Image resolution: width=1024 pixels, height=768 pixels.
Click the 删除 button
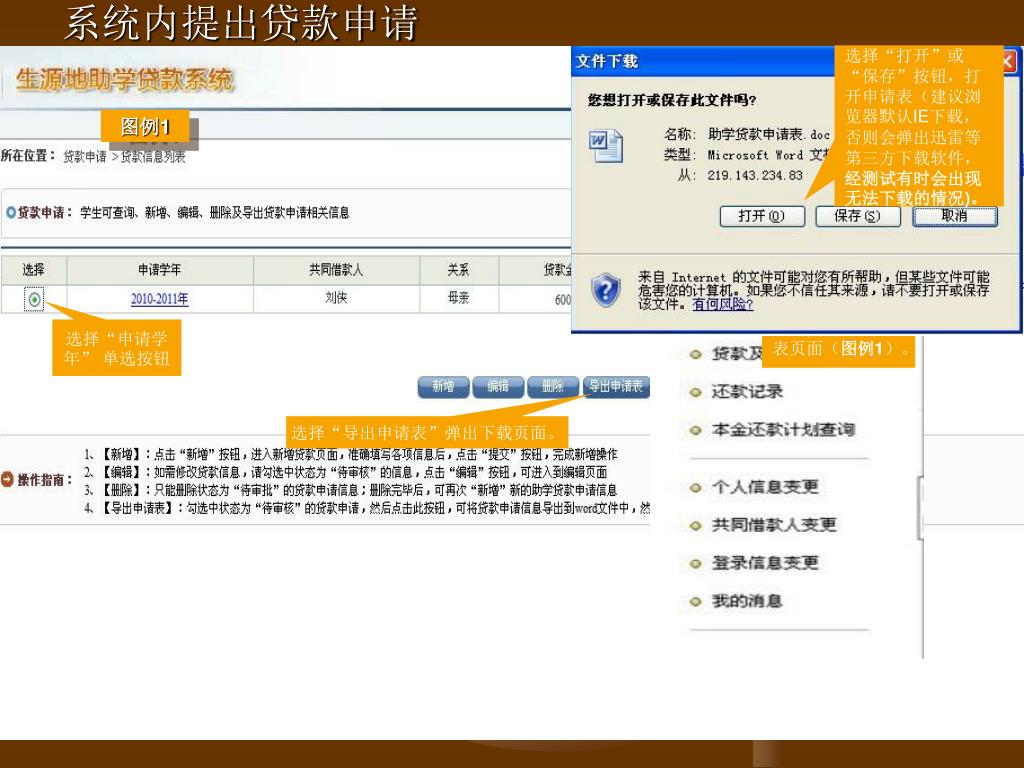(x=552, y=387)
